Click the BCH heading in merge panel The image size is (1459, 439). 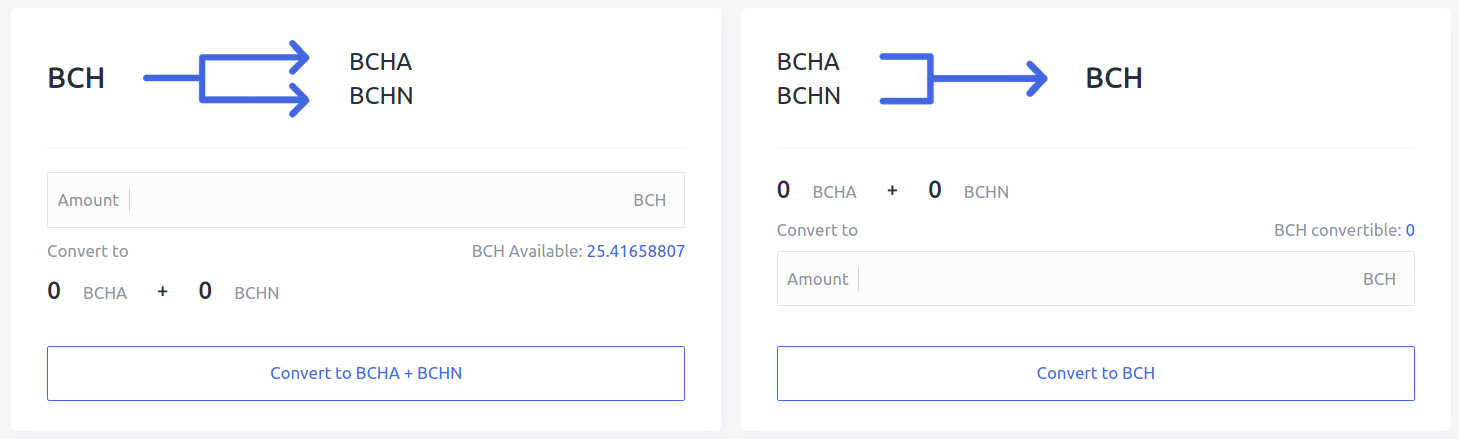pos(1114,78)
